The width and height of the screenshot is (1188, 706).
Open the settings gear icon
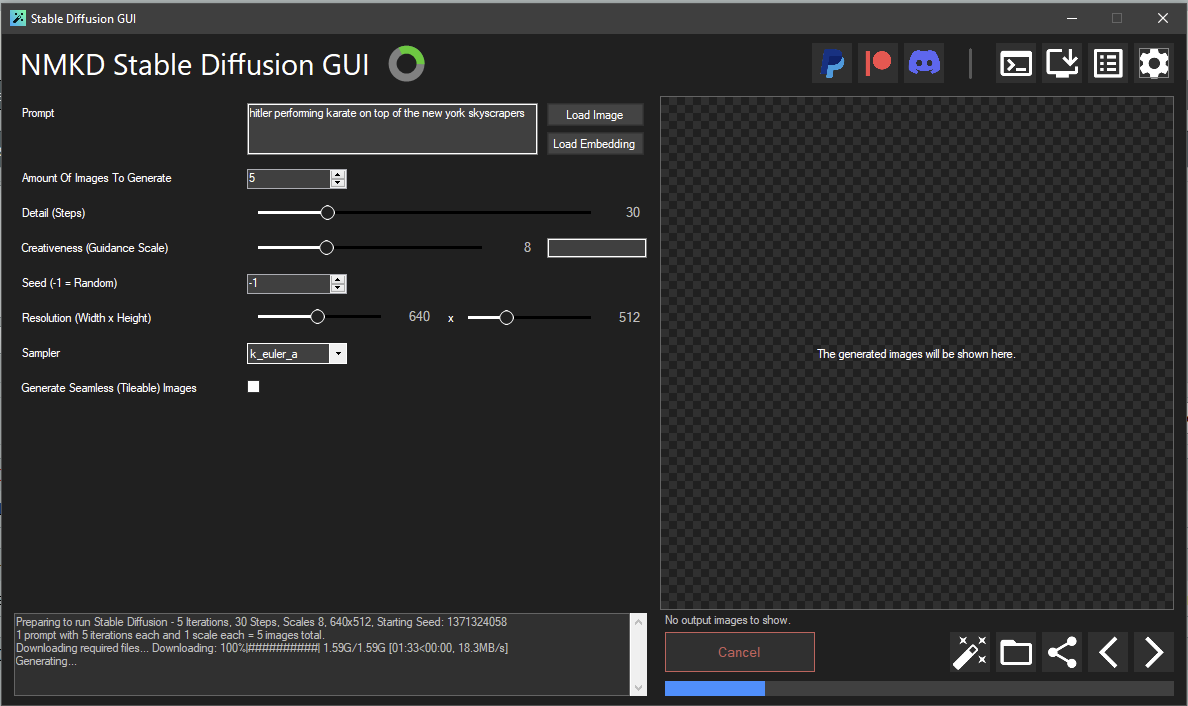pyautogui.click(x=1154, y=63)
